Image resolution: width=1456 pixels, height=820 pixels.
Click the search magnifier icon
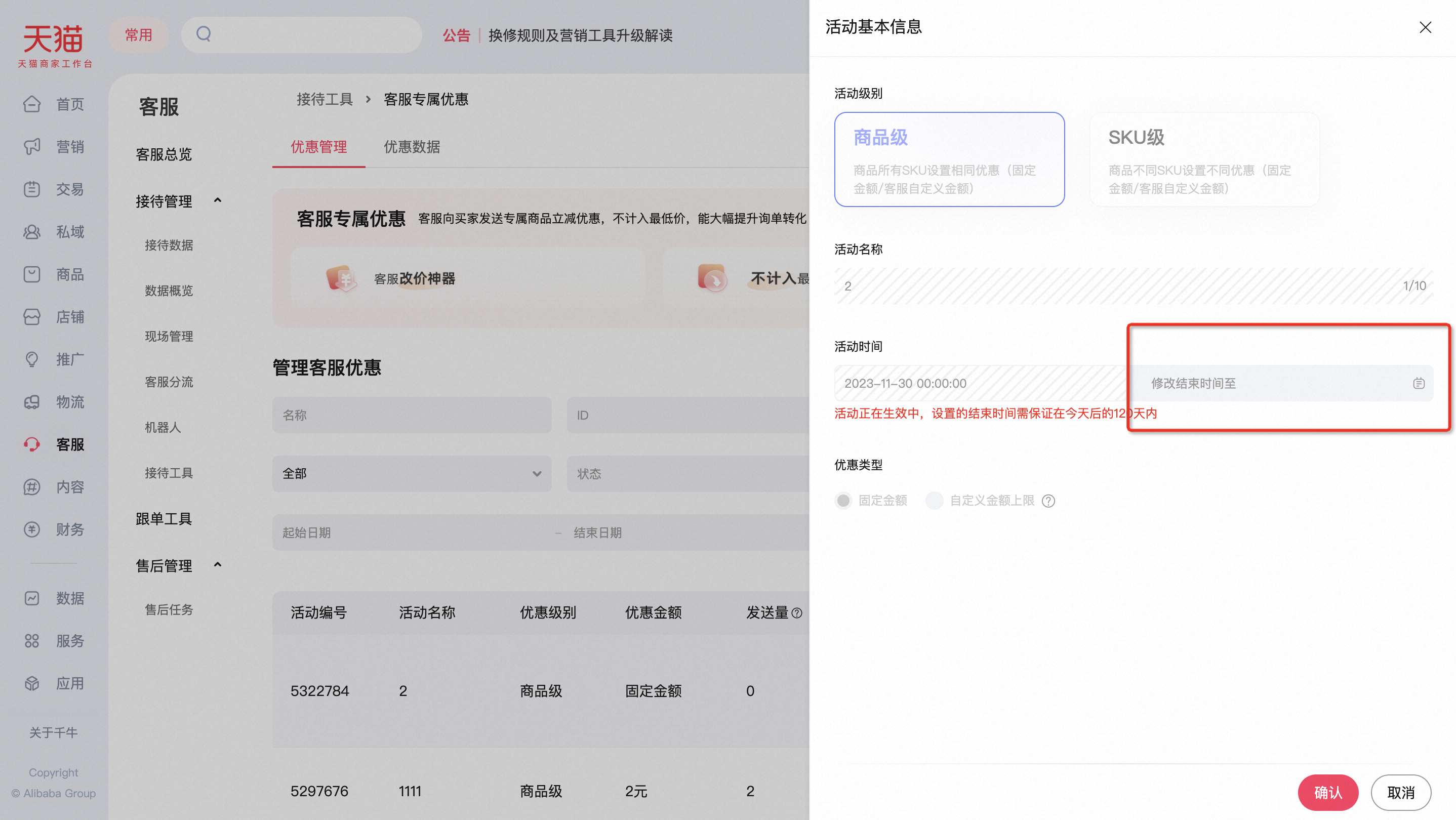(204, 34)
